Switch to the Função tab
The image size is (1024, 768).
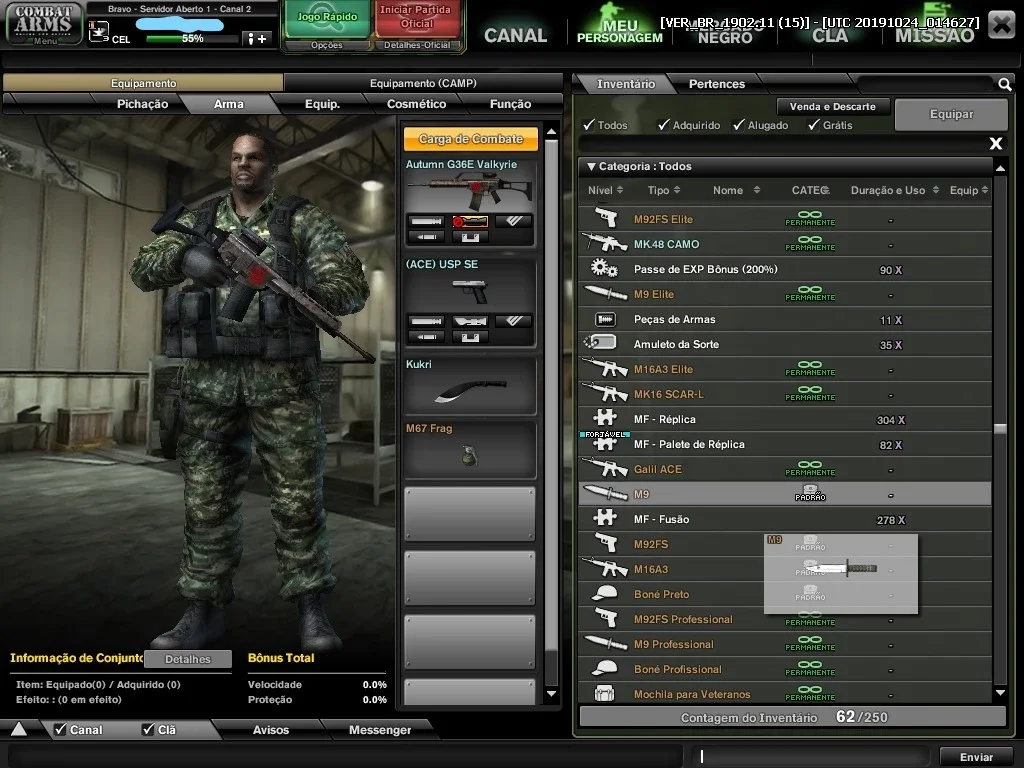coord(510,104)
